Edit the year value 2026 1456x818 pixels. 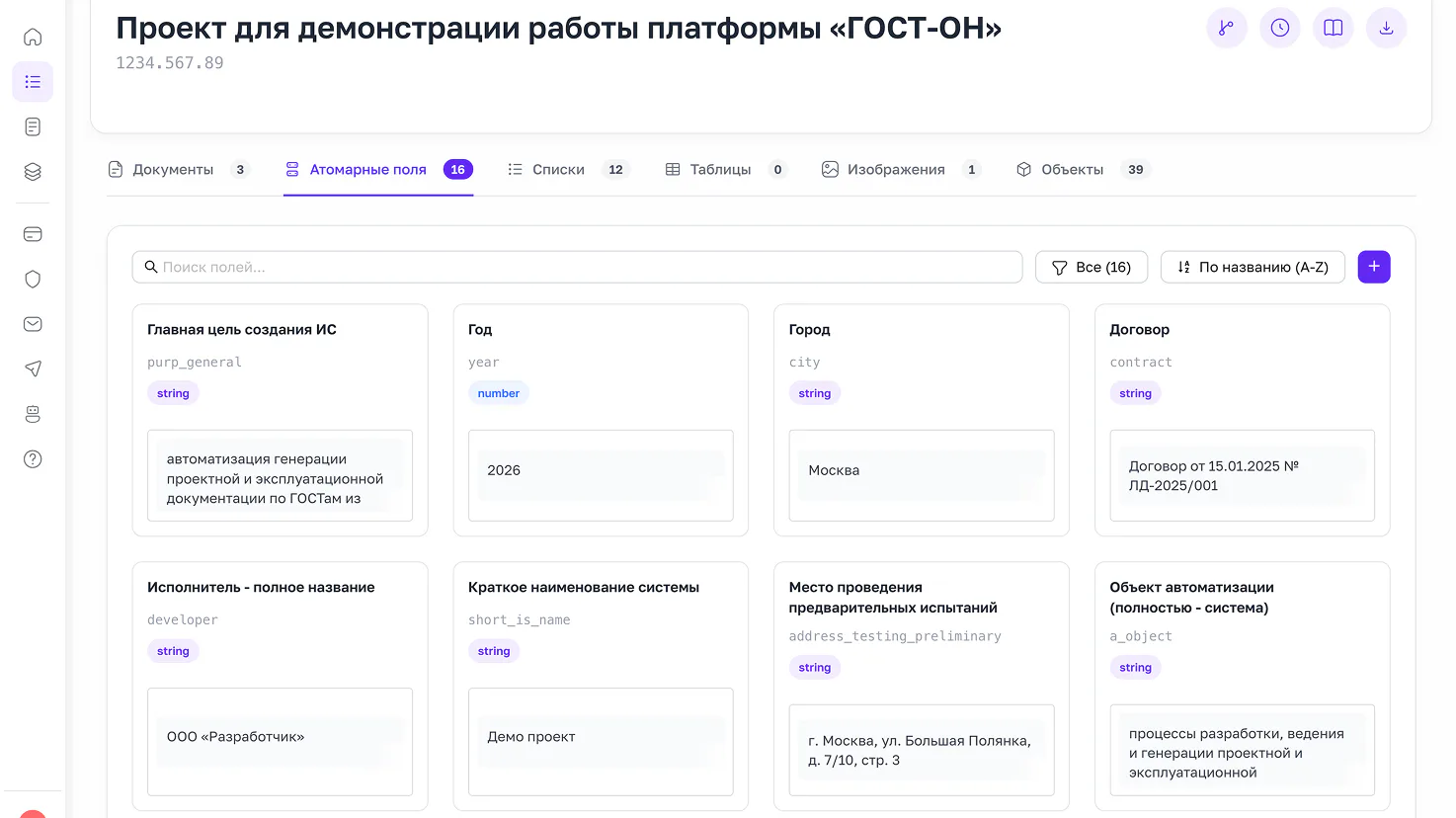point(601,475)
